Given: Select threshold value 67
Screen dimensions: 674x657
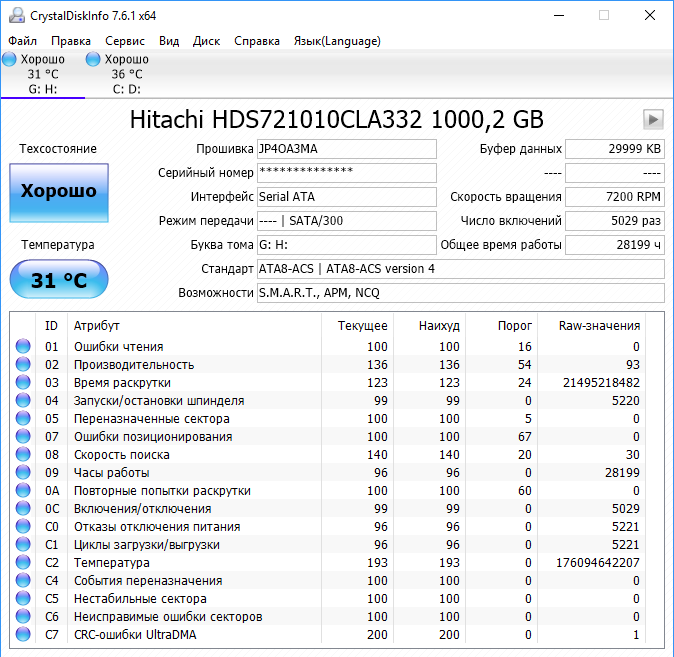Looking at the screenshot, I should (524, 437).
